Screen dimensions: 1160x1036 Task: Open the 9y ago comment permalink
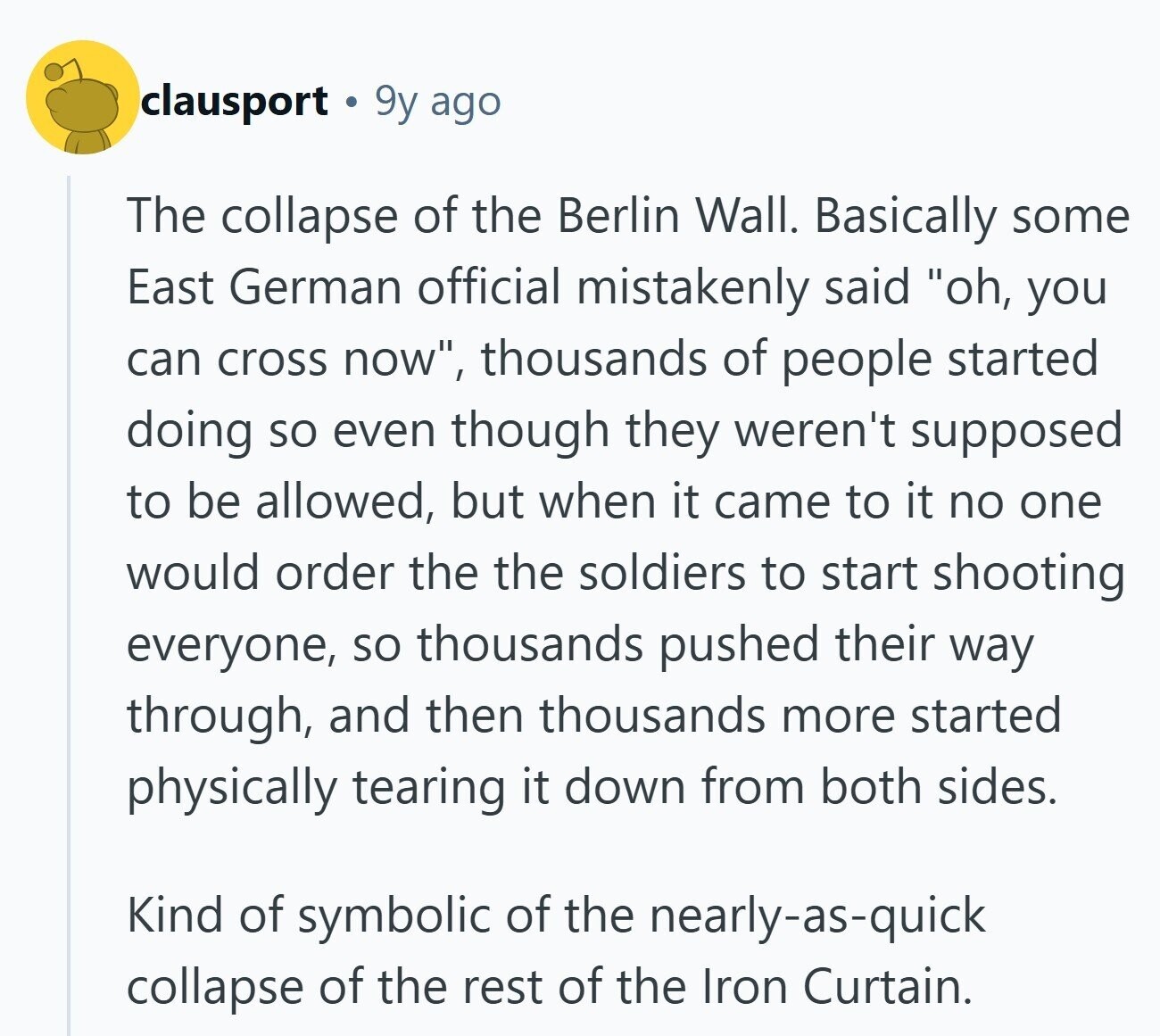pos(438,103)
